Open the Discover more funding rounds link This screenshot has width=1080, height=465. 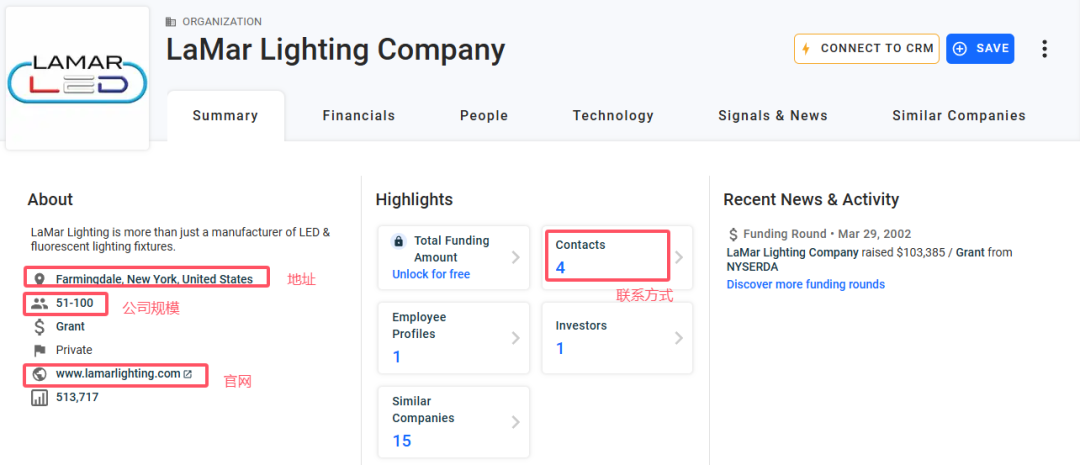click(806, 285)
